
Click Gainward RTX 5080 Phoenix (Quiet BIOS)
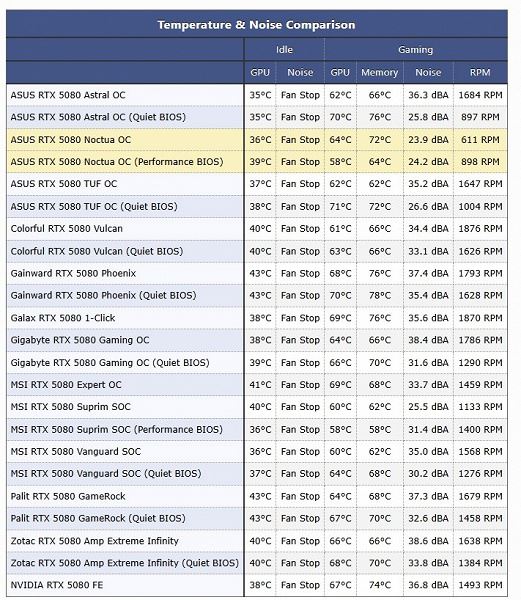coord(103,295)
